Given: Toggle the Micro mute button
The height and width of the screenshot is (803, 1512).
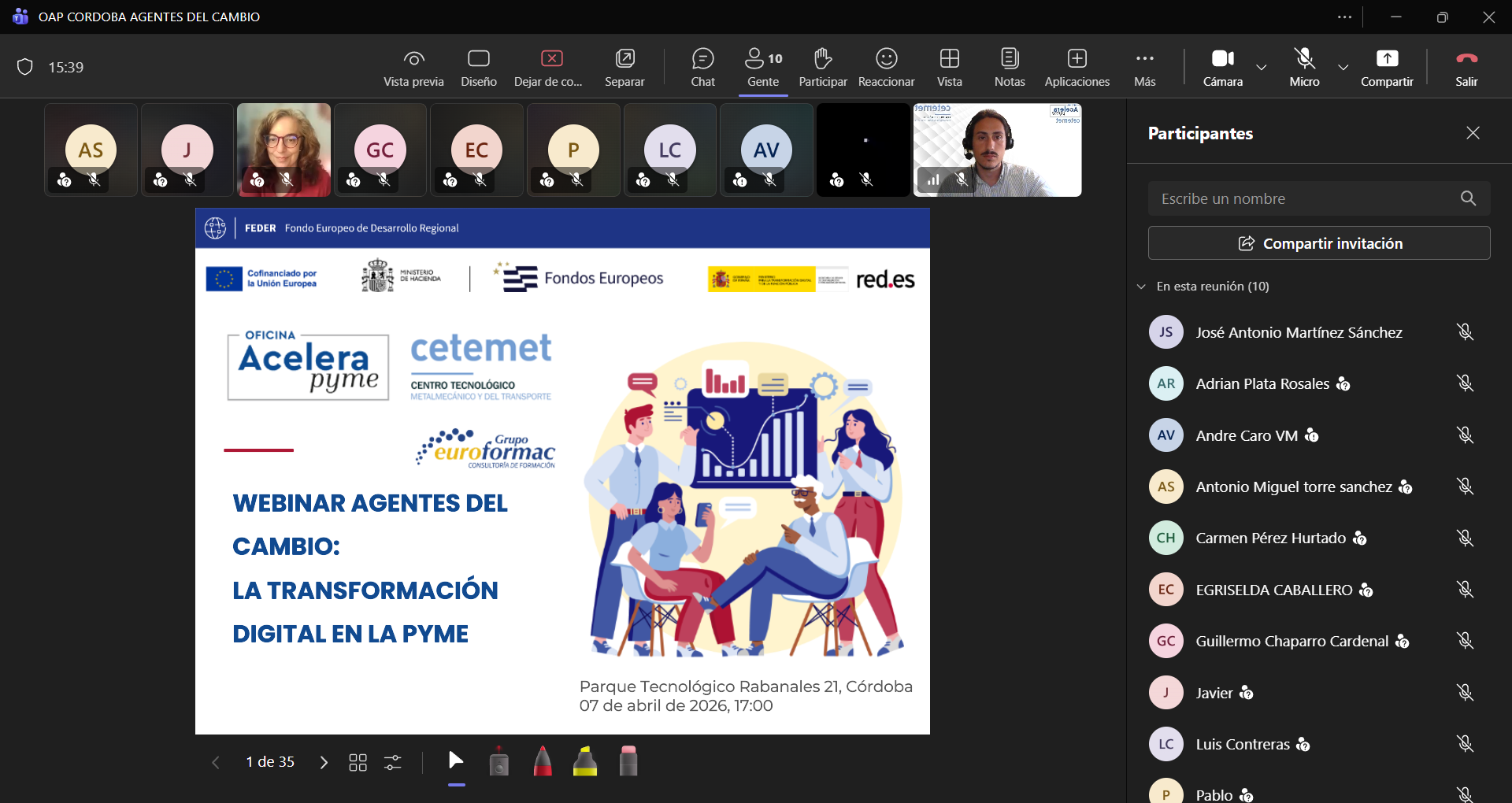Looking at the screenshot, I should point(1304,67).
